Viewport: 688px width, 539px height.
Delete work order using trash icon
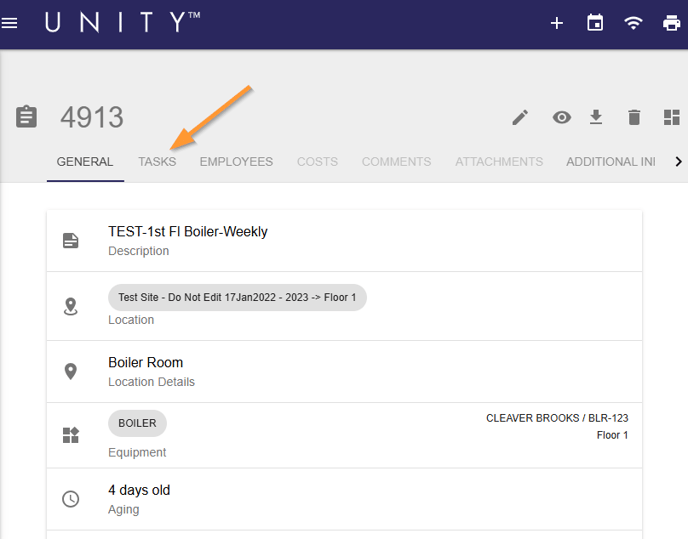tap(634, 117)
